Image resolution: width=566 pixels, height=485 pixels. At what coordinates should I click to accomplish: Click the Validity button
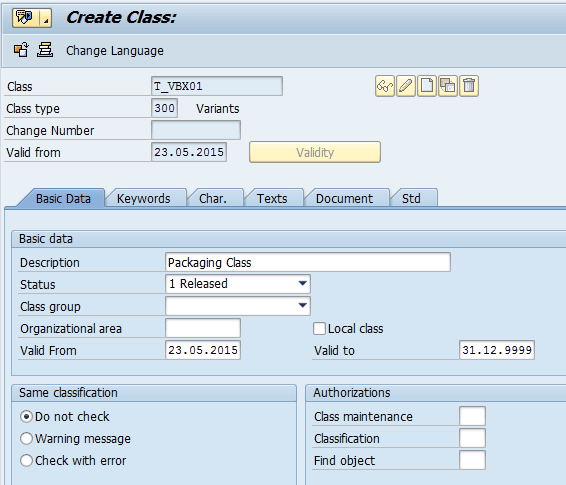[x=315, y=152]
